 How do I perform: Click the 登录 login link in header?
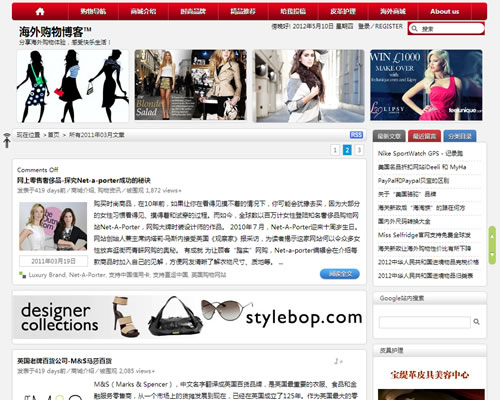pyautogui.click(x=364, y=26)
